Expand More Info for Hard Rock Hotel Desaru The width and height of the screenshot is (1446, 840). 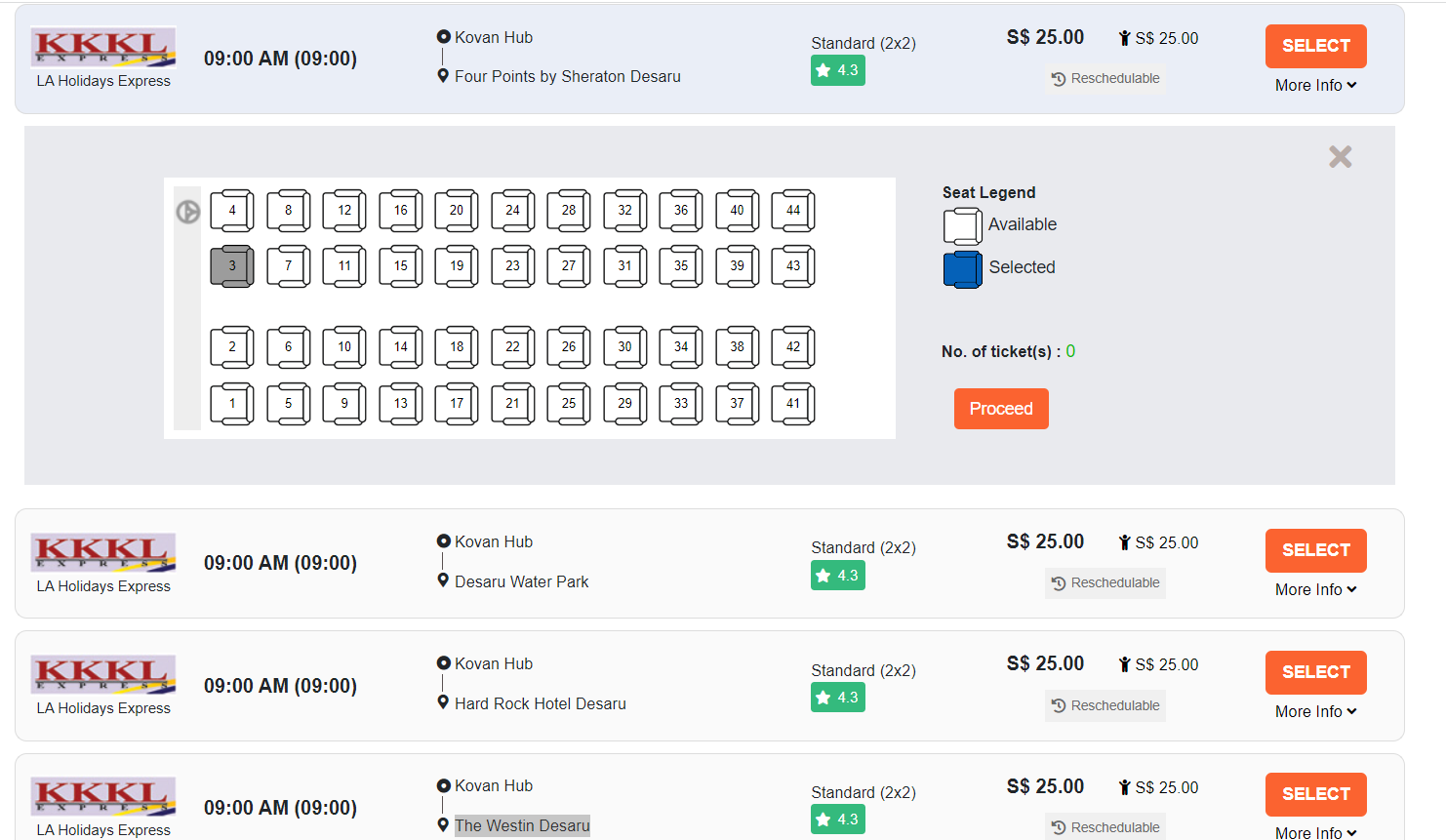click(1315, 711)
